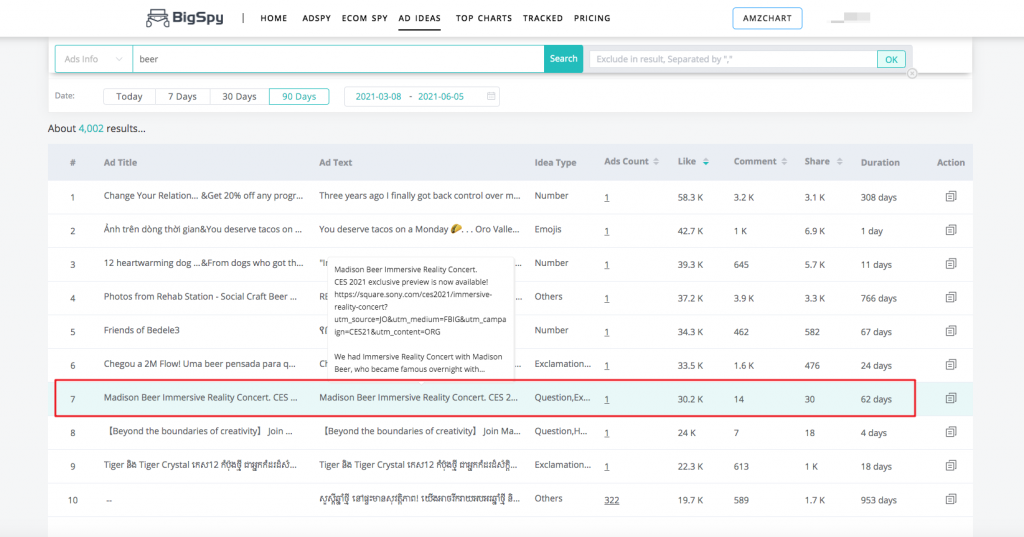
Task: Open the ECOM SPY menu
Action: coord(364,18)
